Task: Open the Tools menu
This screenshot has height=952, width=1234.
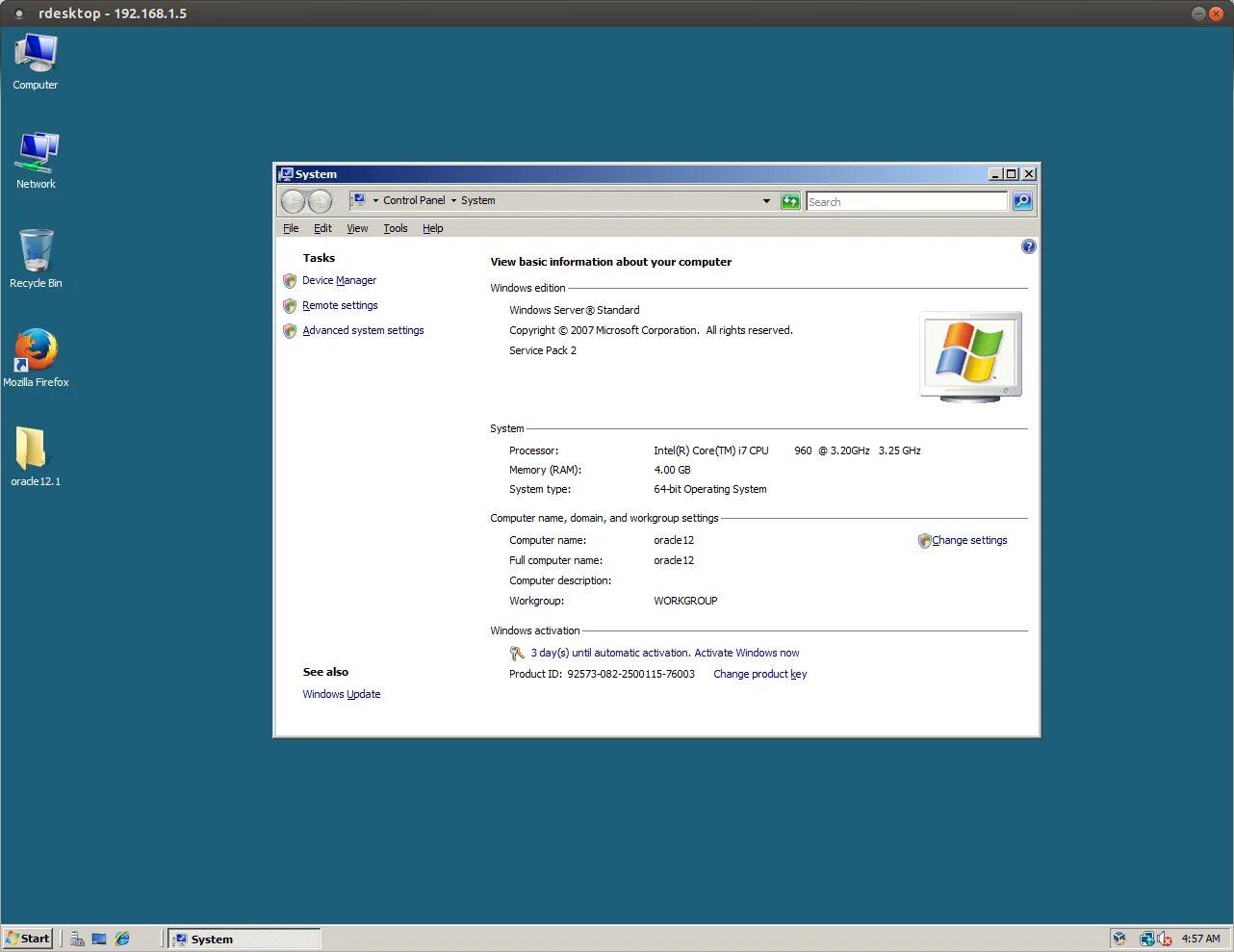Action: point(395,228)
